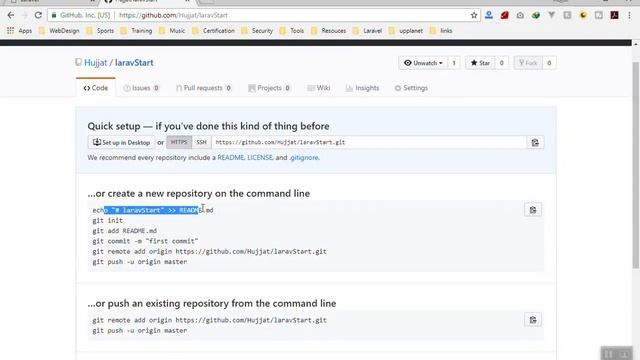This screenshot has height=360, width=640.
Task: Click Set up in Desktop button
Action: point(121,142)
